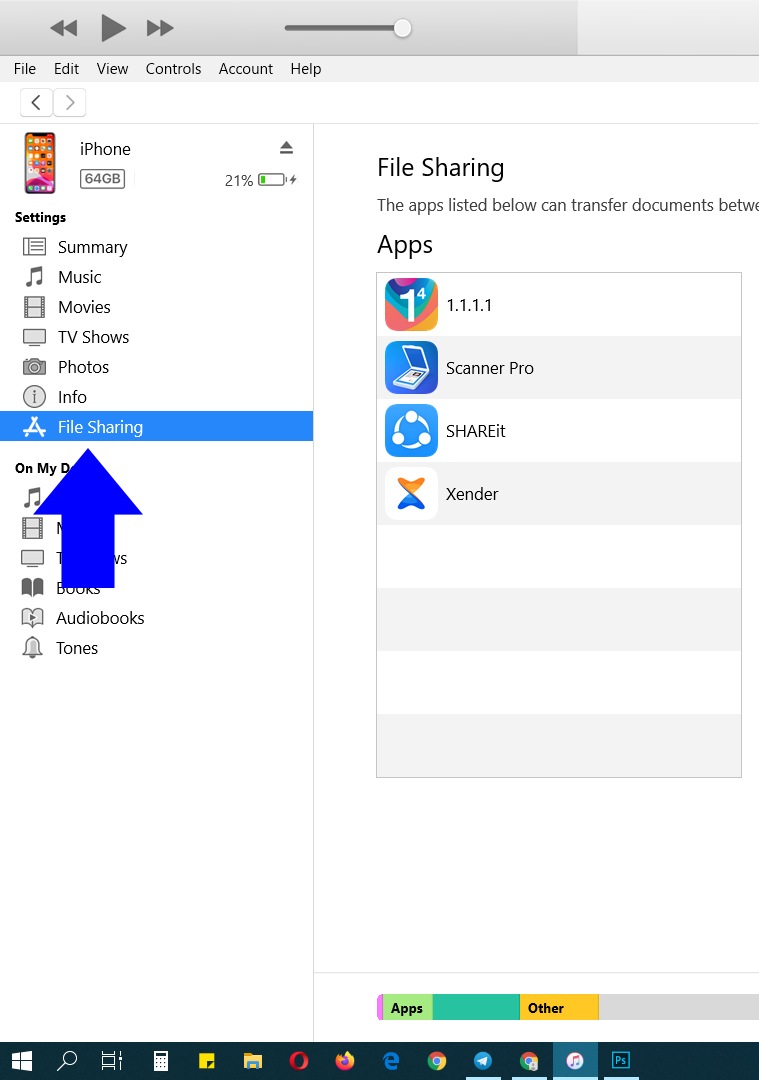
Task: Click the music note icon under On My Device
Action: pyautogui.click(x=33, y=497)
